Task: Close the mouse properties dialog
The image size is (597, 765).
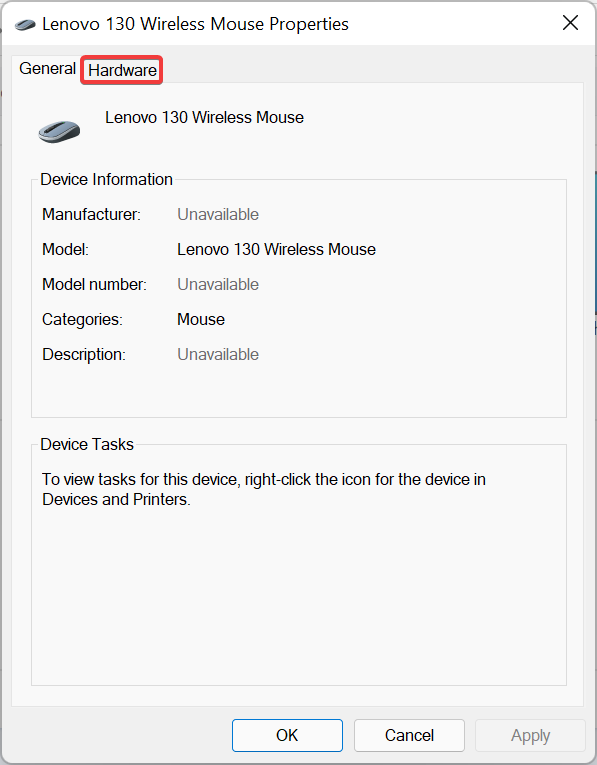Action: point(570,23)
